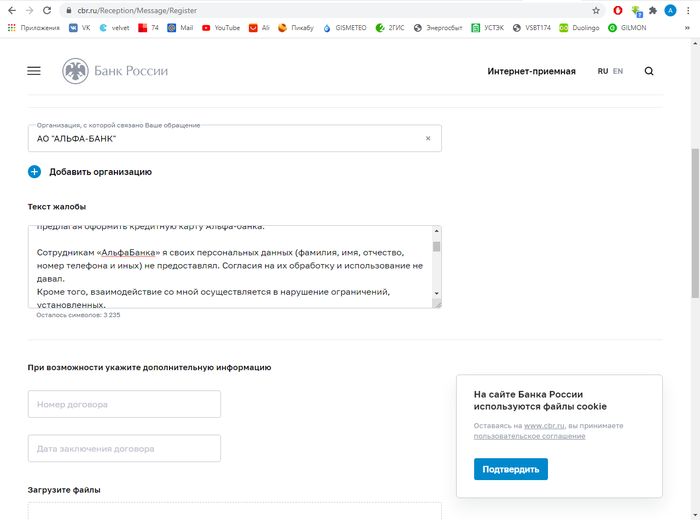Screen dimensions: 700x520
Task: Click the Номер договора input field
Action: click(124, 404)
